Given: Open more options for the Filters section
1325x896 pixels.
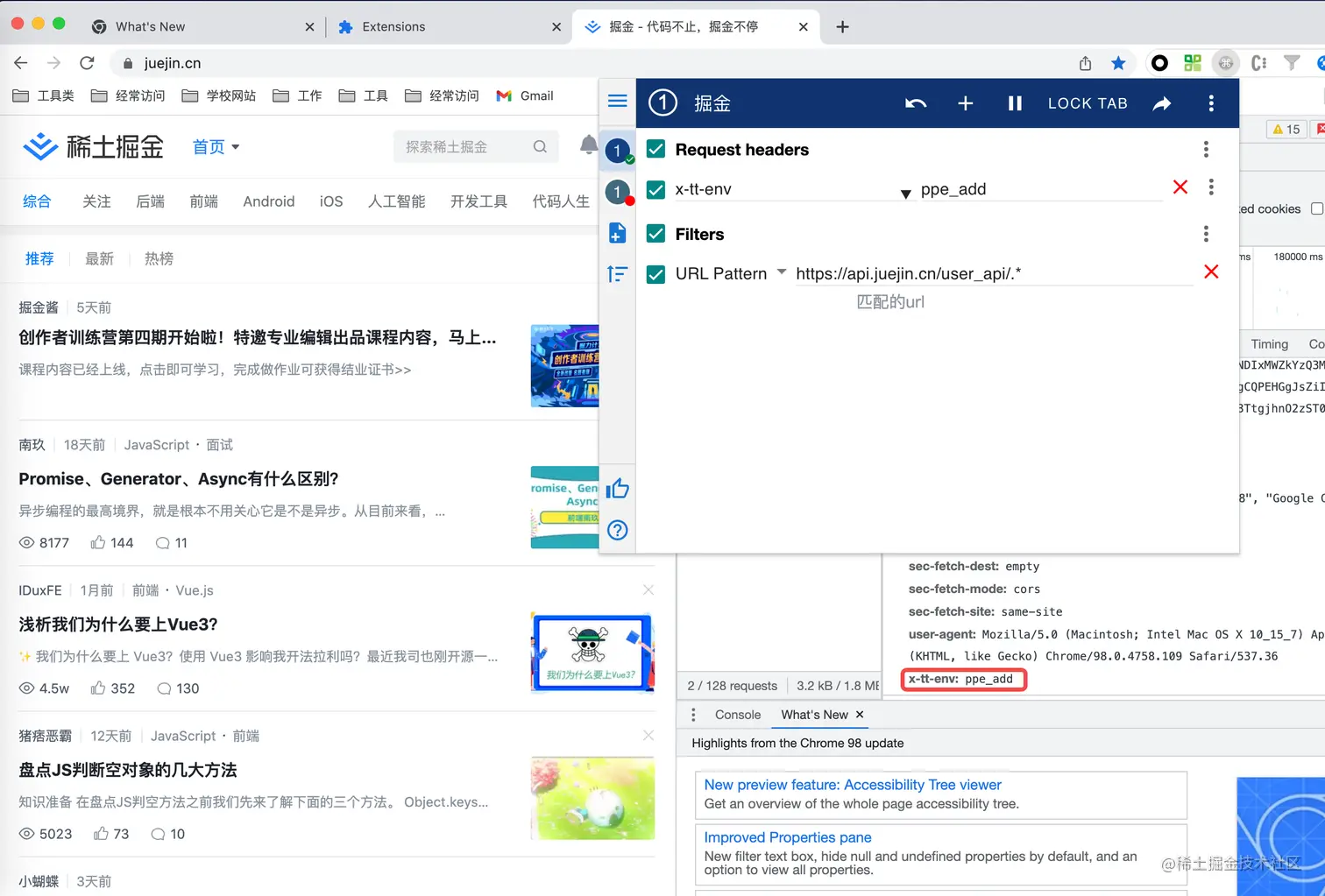Looking at the screenshot, I should click(1206, 234).
